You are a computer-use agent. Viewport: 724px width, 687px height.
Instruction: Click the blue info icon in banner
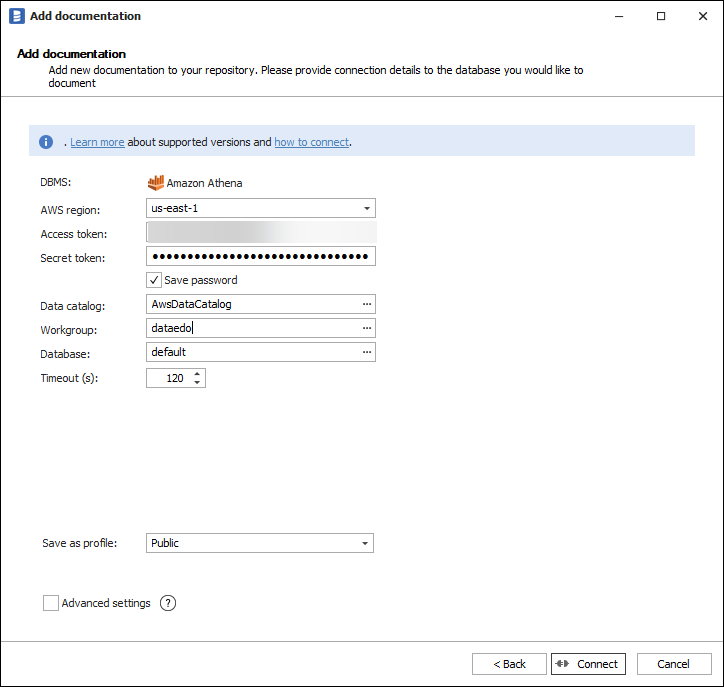(46, 142)
